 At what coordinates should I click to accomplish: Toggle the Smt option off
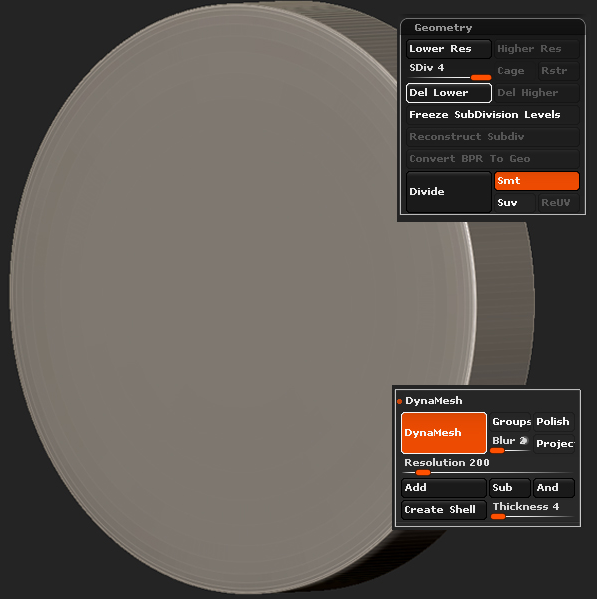coord(537,181)
